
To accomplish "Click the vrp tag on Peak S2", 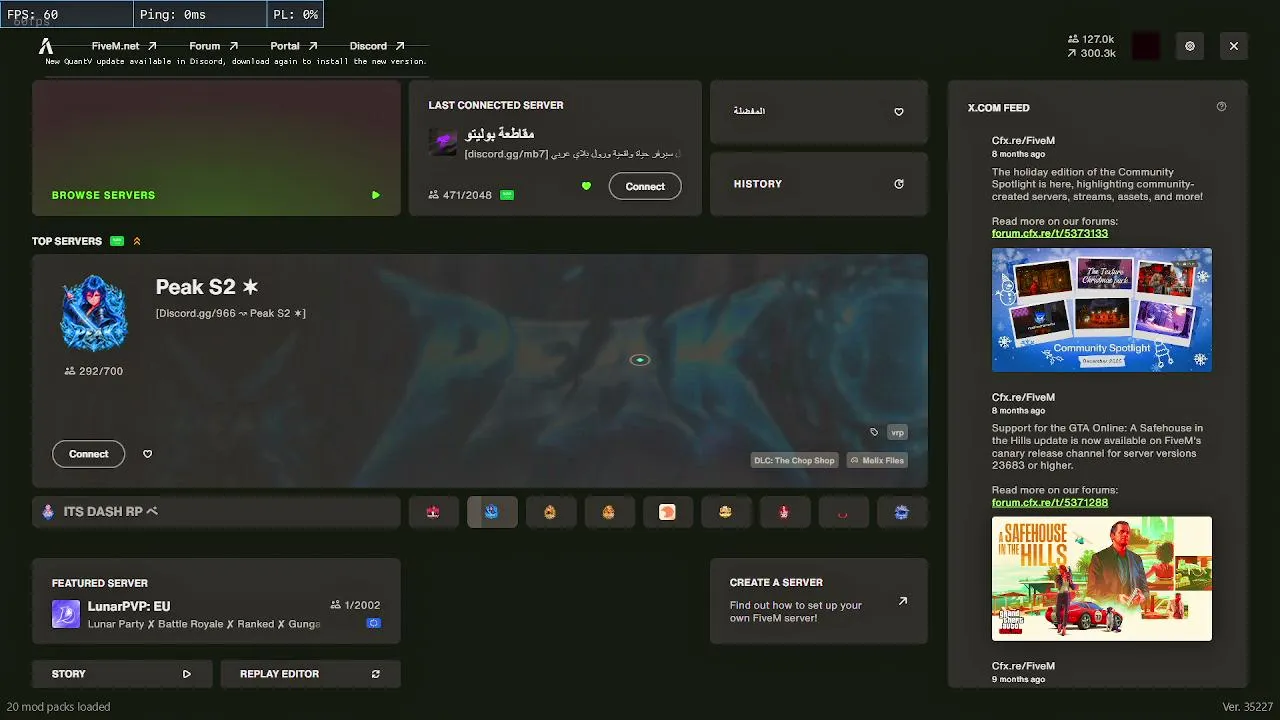I will point(897,432).
